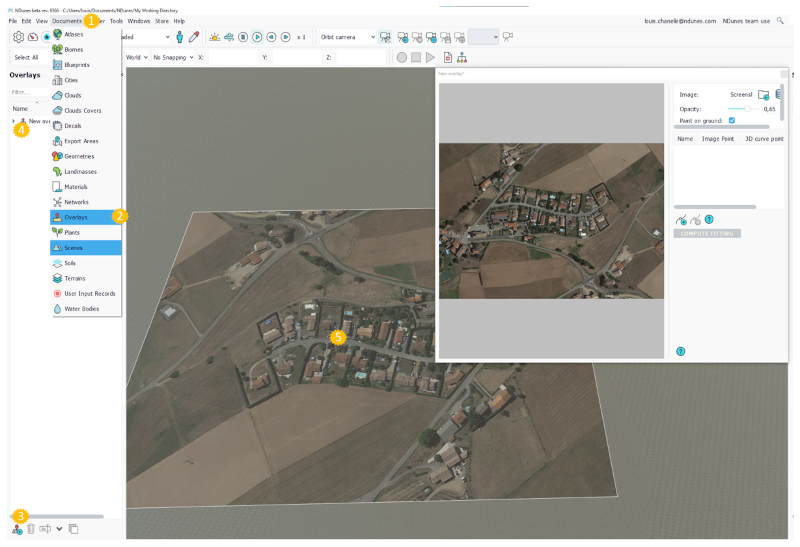Open the image folder browse icon
The width and height of the screenshot is (800, 547).
click(x=763, y=95)
